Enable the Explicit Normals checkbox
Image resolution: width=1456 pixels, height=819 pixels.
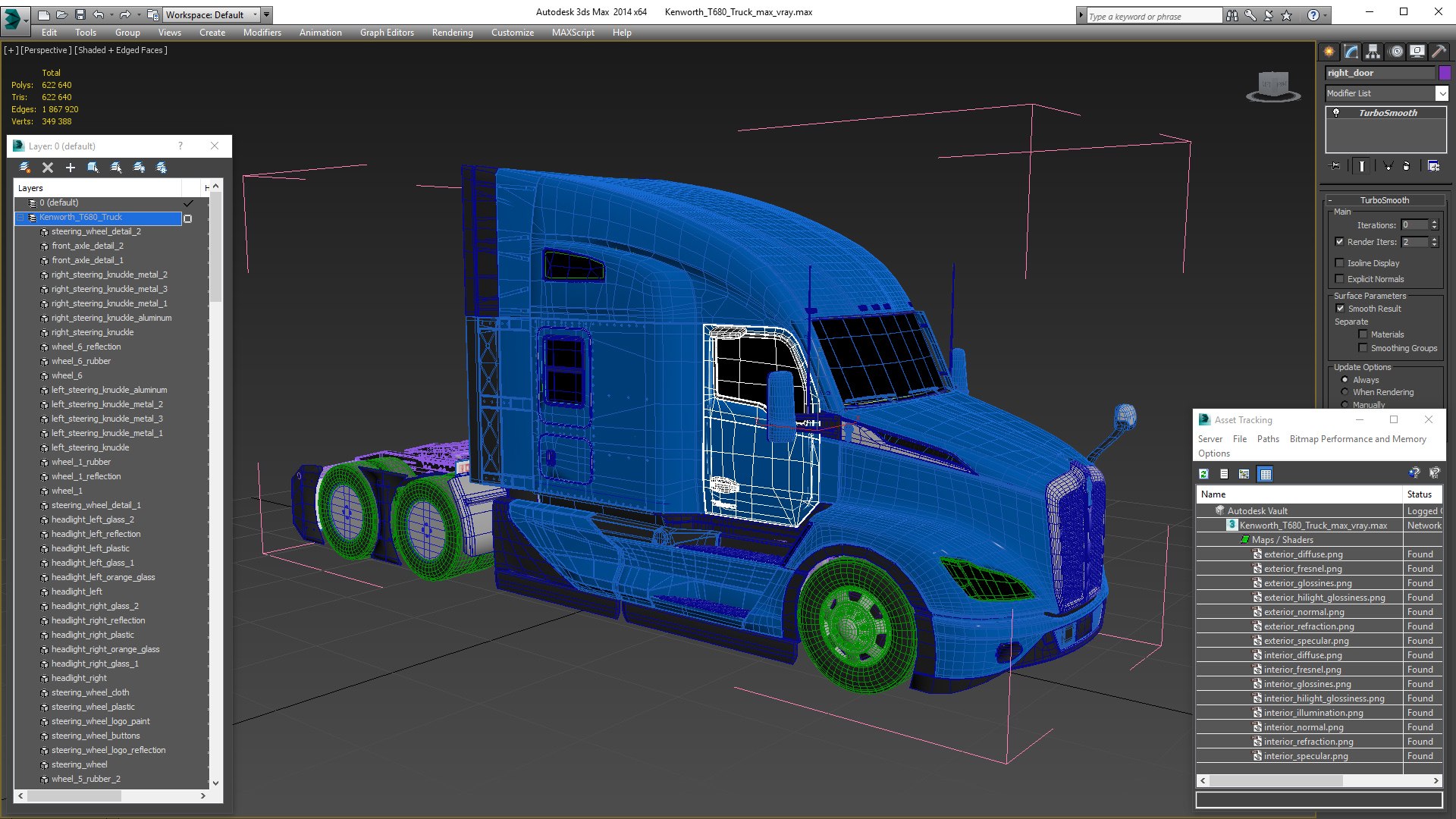1339,279
